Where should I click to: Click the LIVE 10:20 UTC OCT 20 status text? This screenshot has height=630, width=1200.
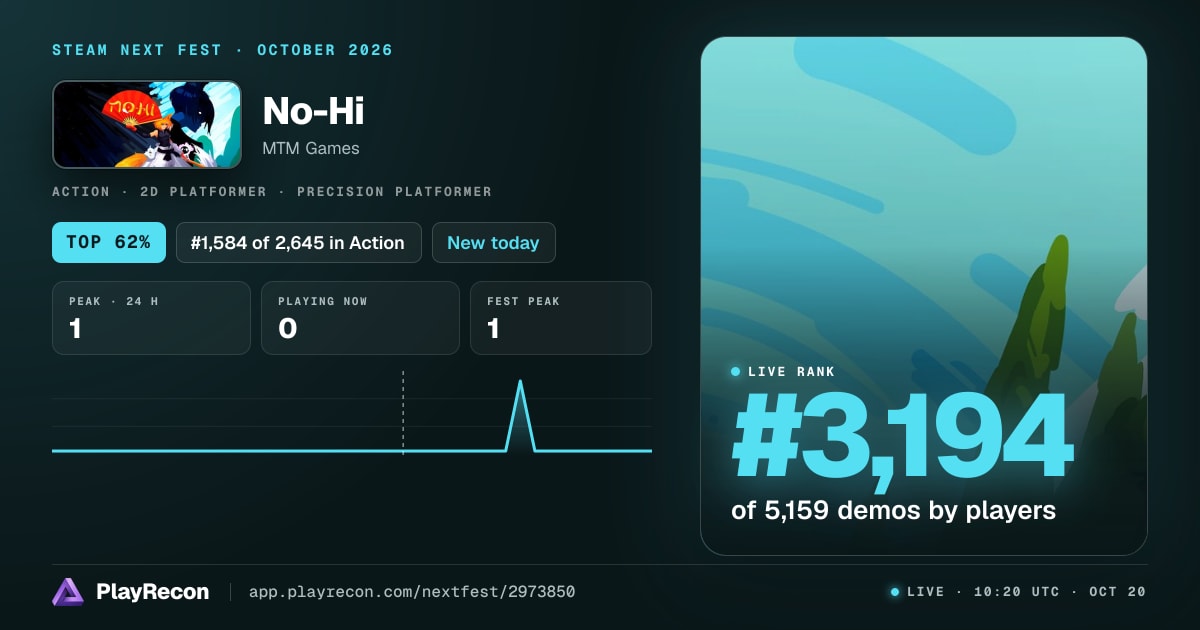pyautogui.click(x=1019, y=592)
